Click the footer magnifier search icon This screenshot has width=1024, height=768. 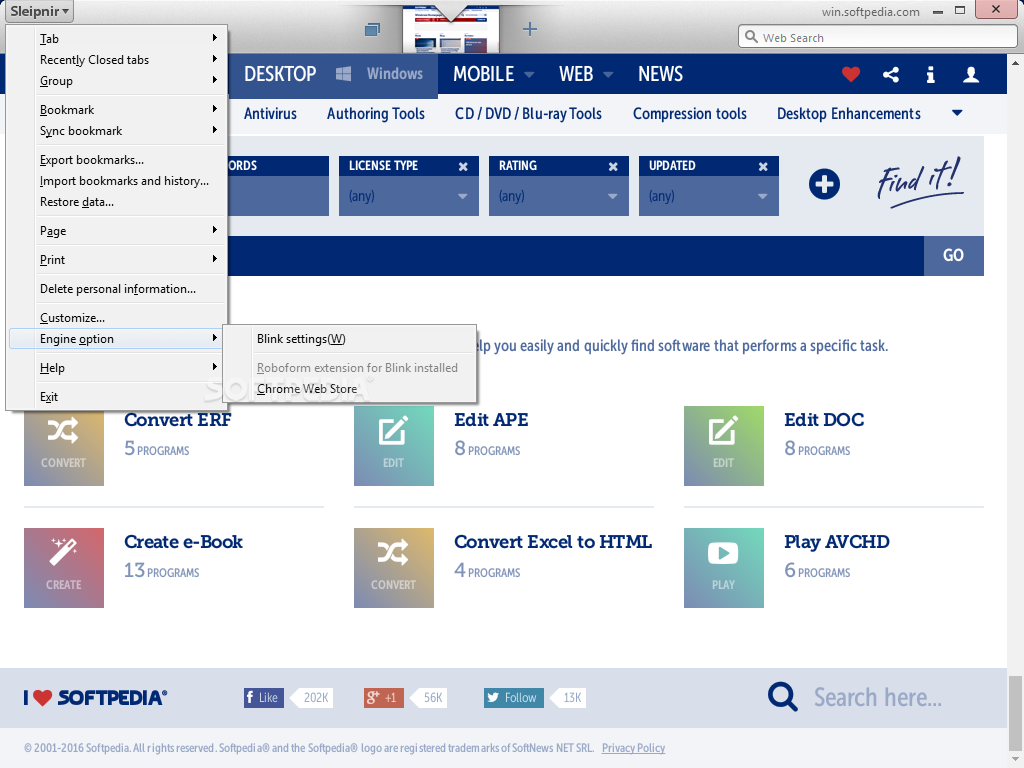782,697
